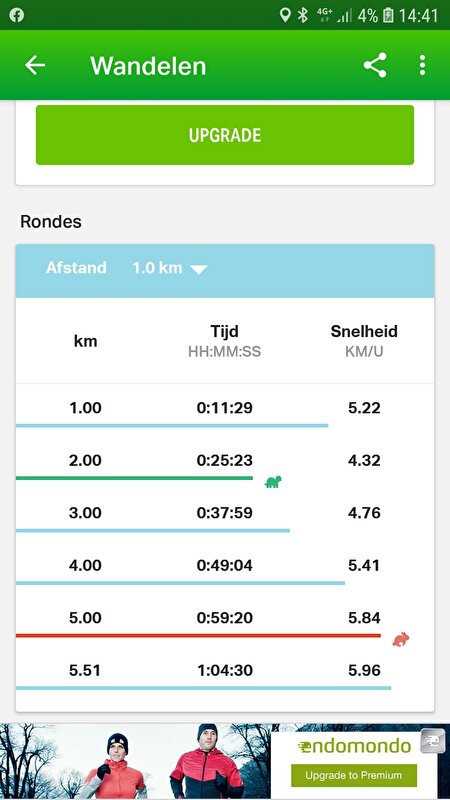This screenshot has height=800, width=450.
Task: Open the three-dot overflow menu
Action: pos(422,65)
